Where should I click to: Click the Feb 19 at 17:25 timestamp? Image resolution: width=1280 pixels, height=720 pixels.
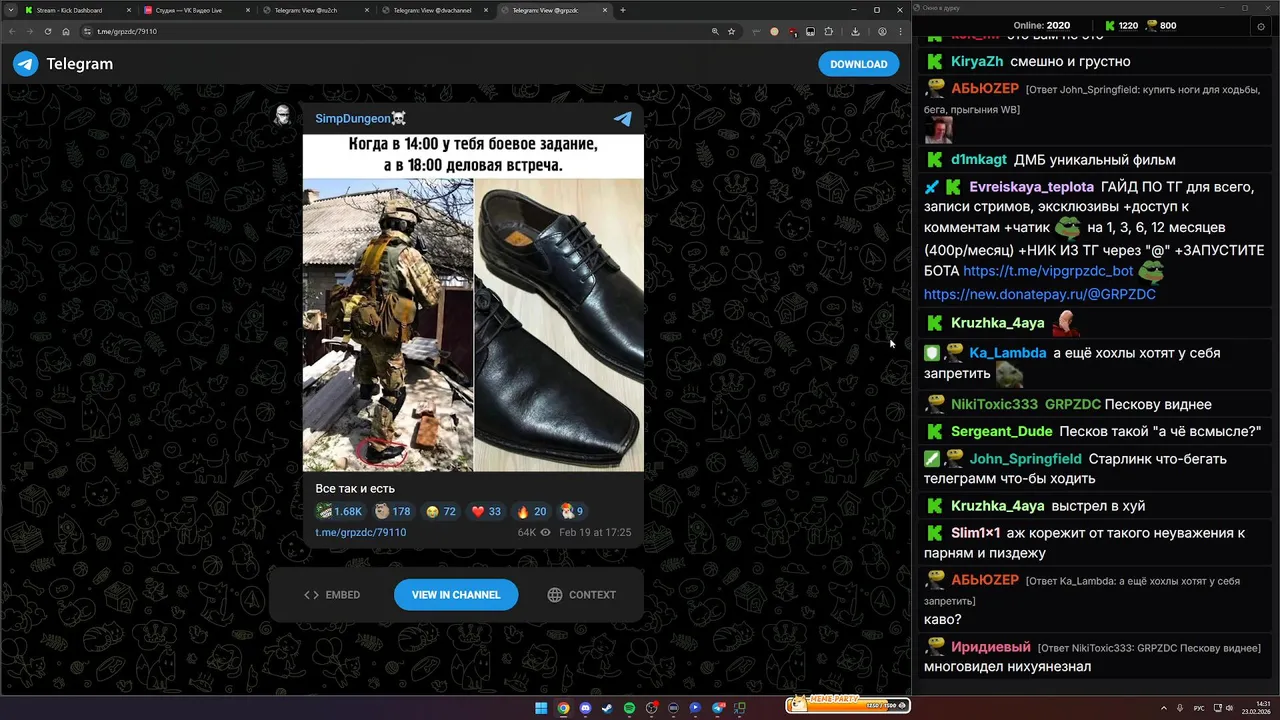pos(595,532)
